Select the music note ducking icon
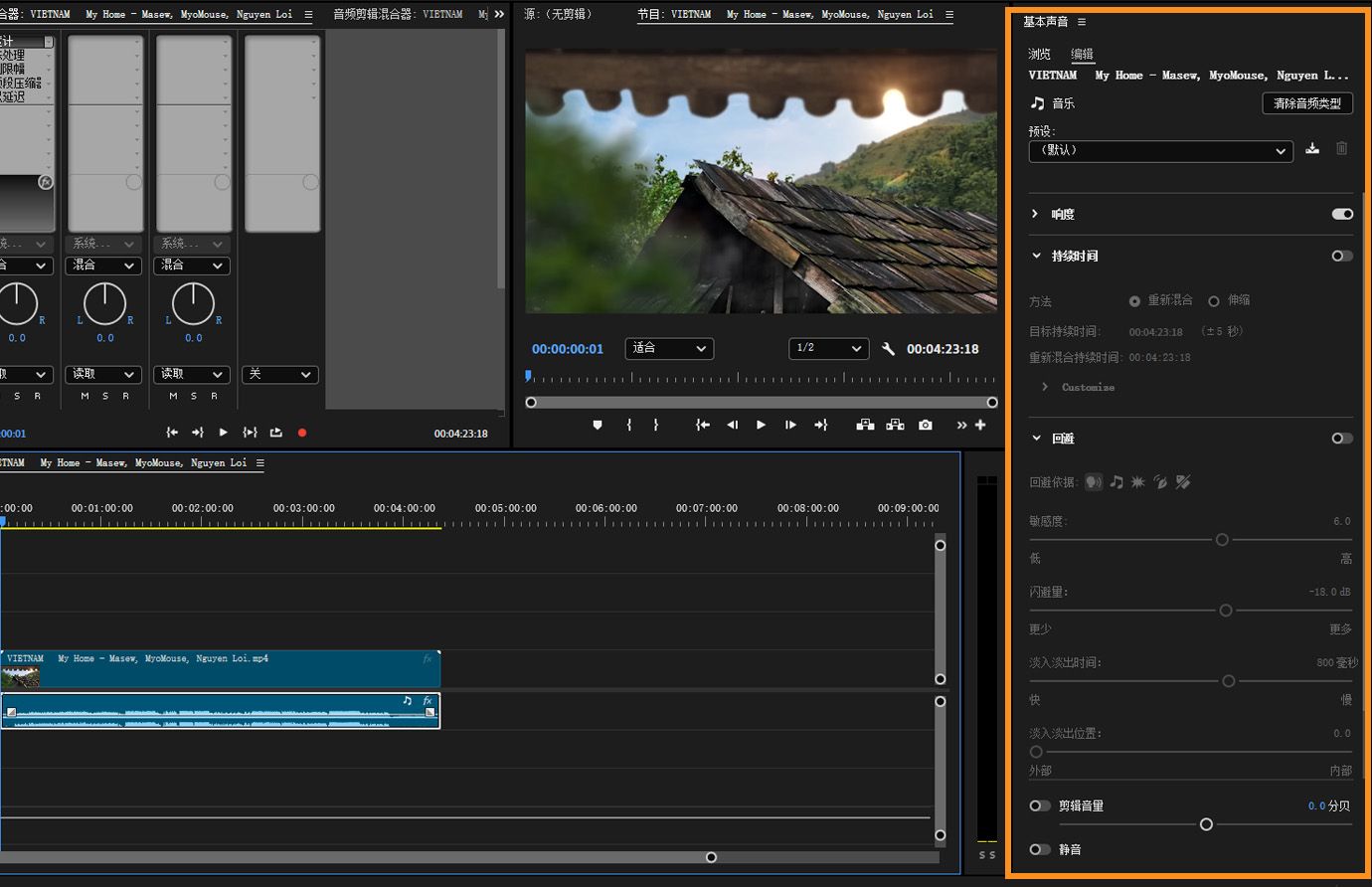The image size is (1372, 887). pos(1115,481)
